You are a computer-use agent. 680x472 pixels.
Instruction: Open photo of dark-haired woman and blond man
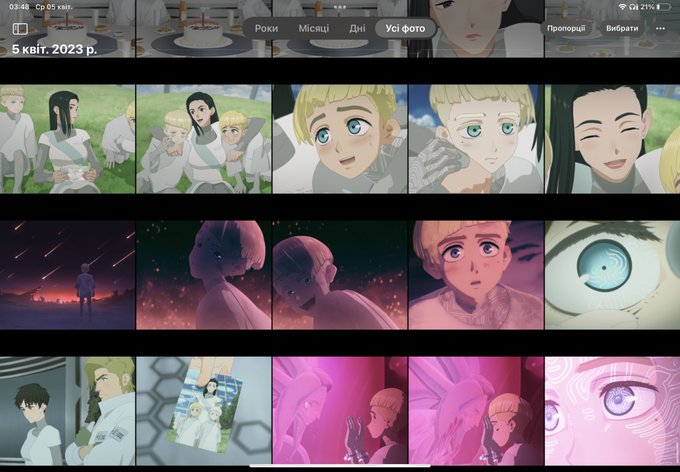(67, 411)
